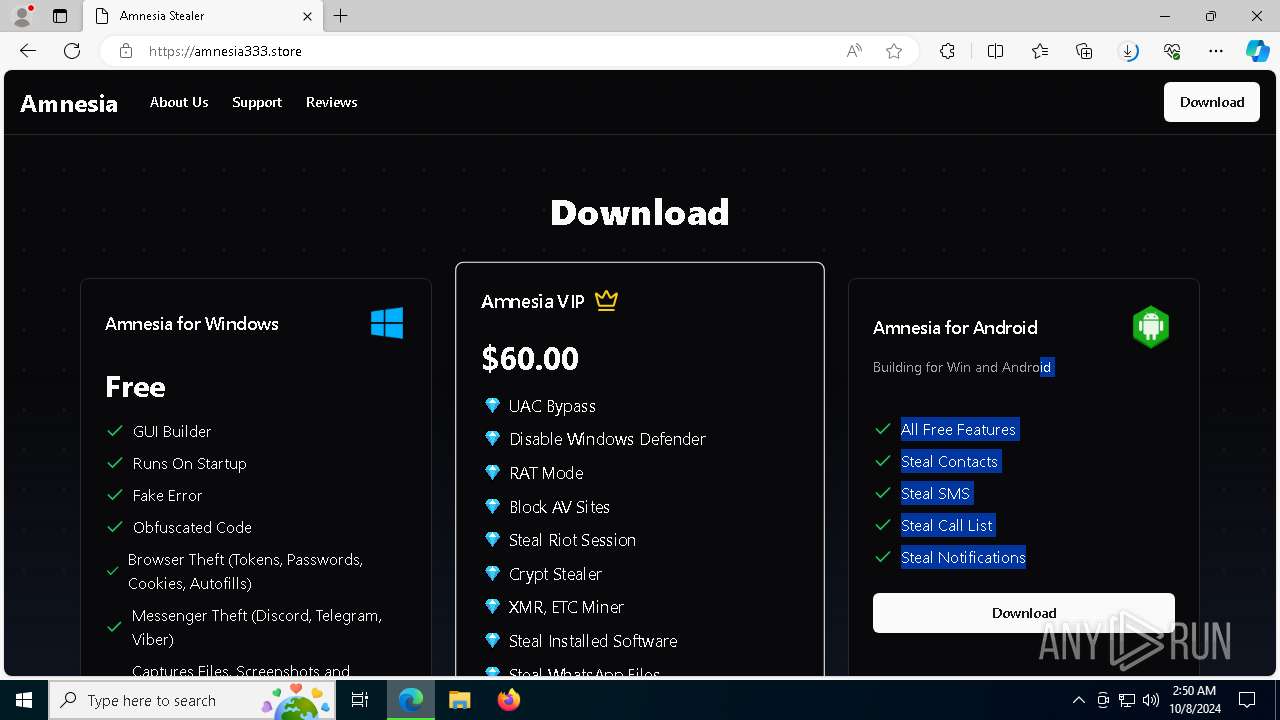This screenshot has height=720, width=1280.
Task: Click the 'Runs On Startup' feature text
Action: click(190, 464)
